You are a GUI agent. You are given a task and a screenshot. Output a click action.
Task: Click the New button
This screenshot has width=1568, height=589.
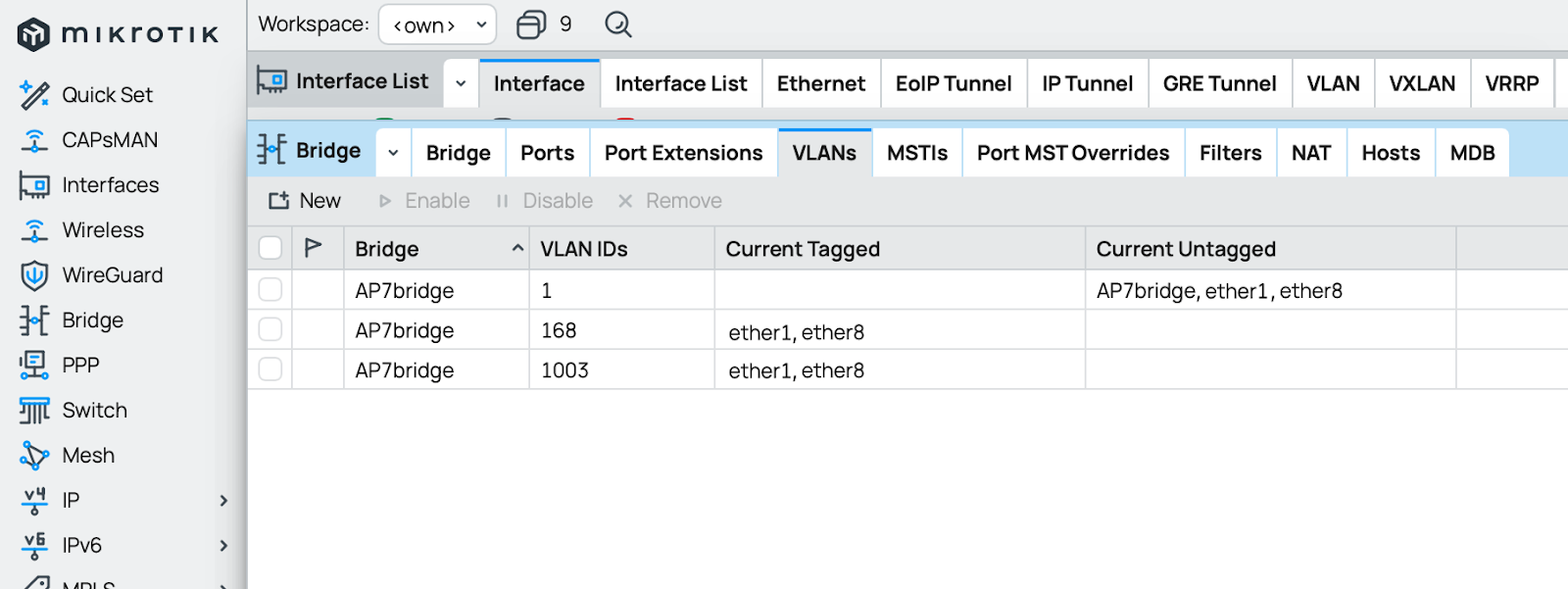305,201
